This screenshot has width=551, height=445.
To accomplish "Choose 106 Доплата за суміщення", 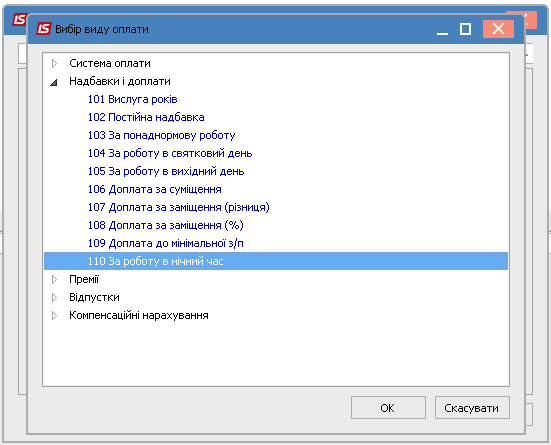I will [x=155, y=189].
